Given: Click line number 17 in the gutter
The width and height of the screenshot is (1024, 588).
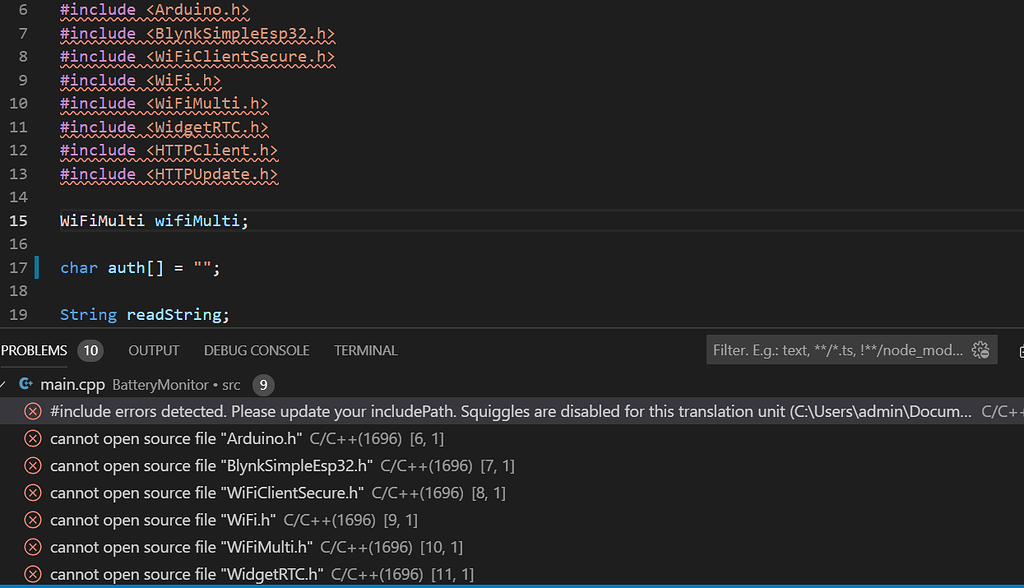Looking at the screenshot, I should [x=18, y=268].
